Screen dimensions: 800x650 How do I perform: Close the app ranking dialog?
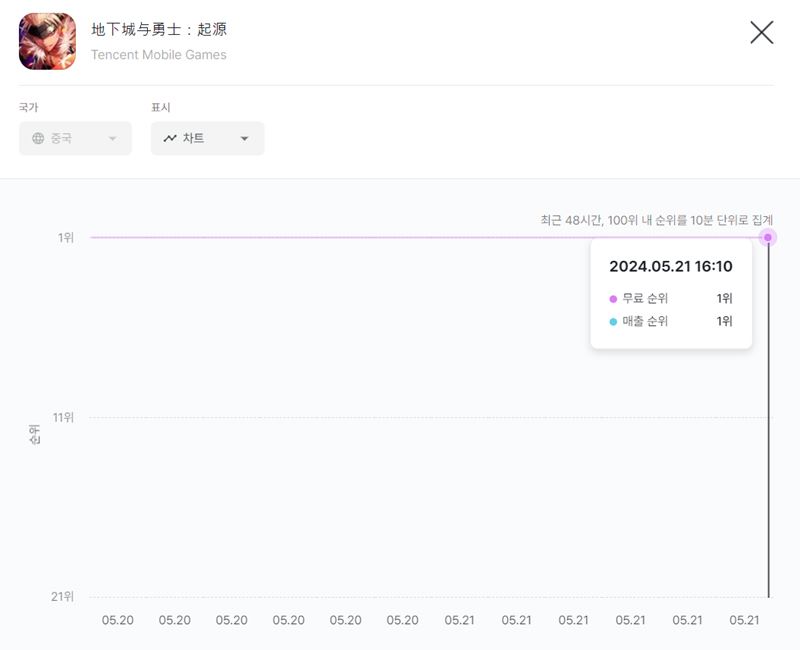click(762, 33)
